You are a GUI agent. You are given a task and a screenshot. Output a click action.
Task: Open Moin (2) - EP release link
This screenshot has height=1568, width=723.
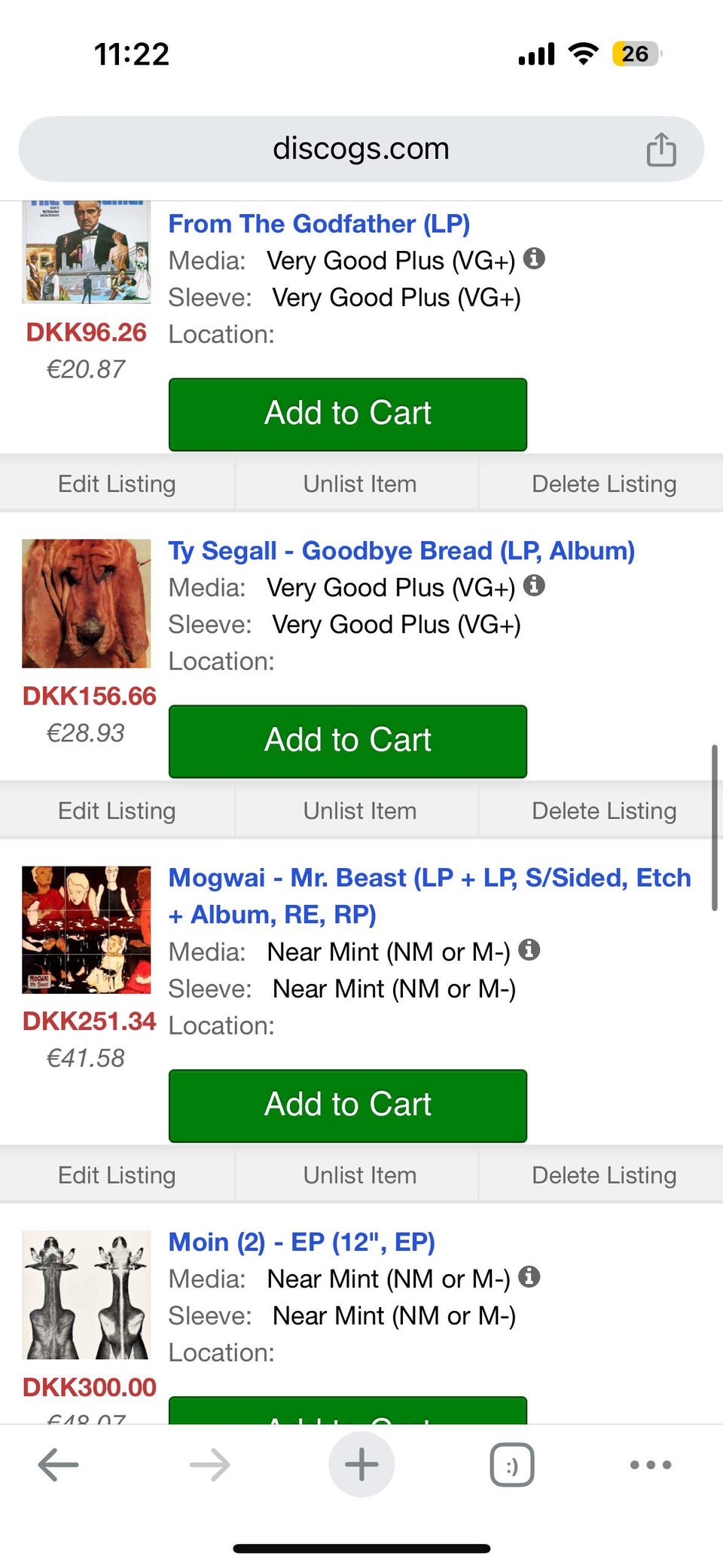(x=301, y=1242)
